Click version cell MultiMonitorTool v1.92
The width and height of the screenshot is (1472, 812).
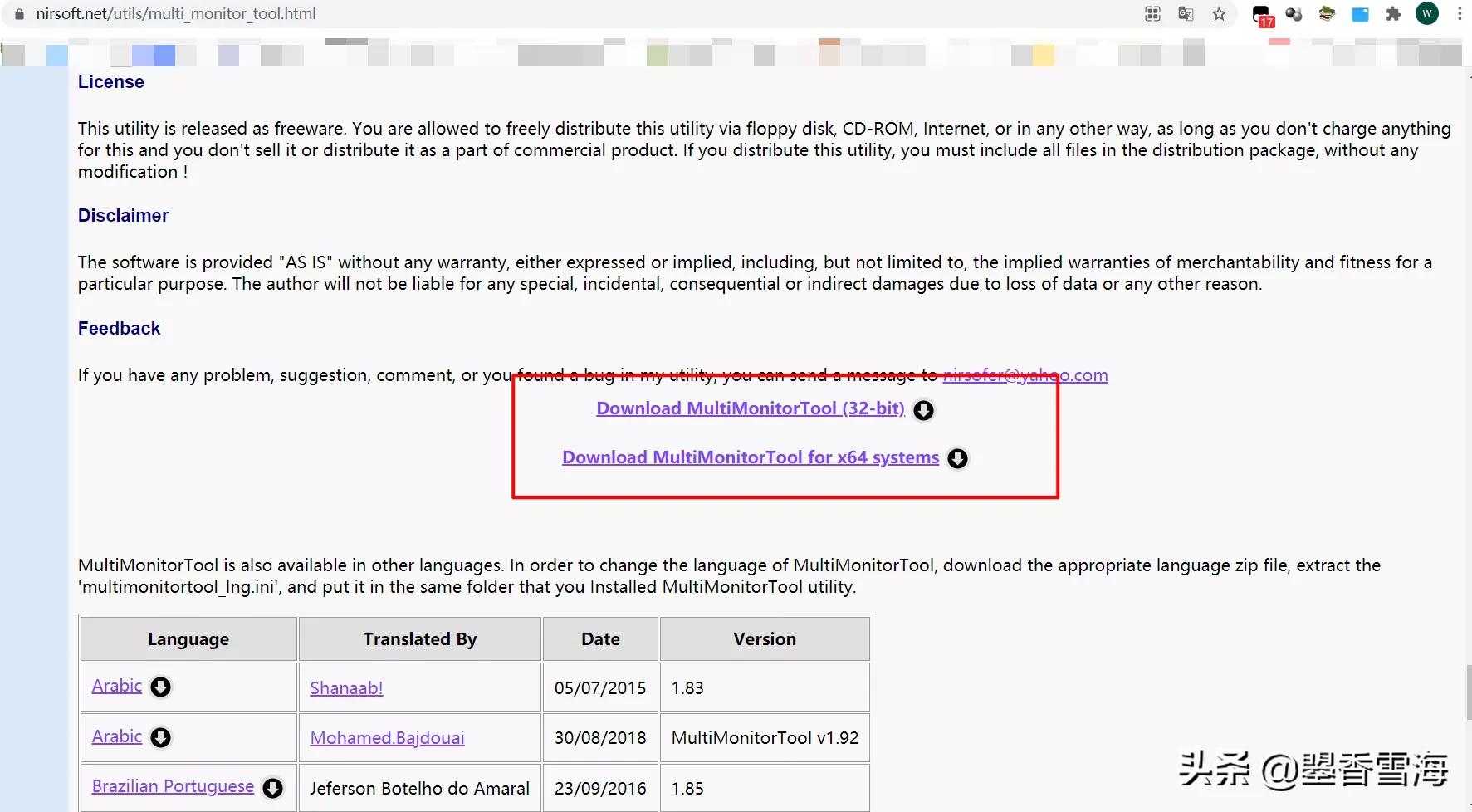tap(765, 738)
